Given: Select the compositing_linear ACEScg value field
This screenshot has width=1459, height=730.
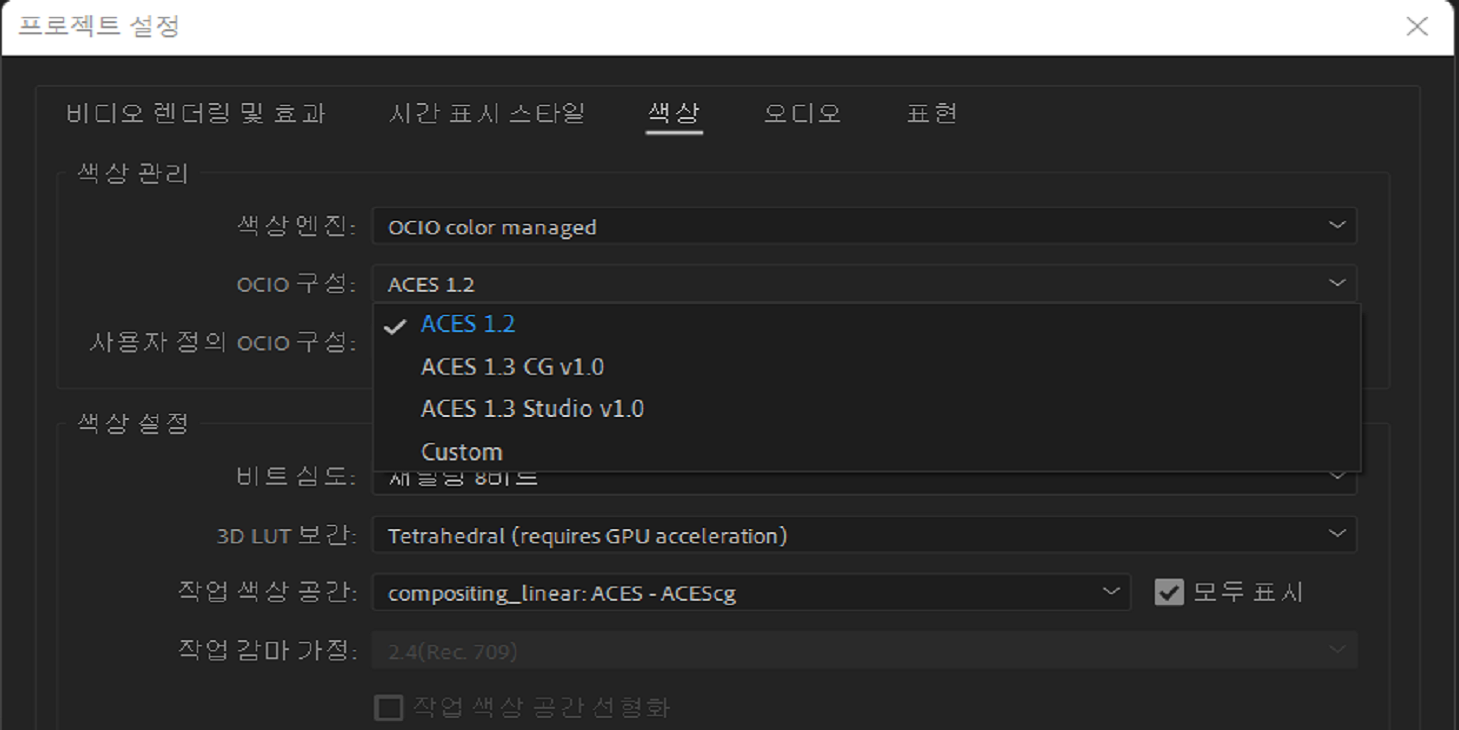Looking at the screenshot, I should pyautogui.click(x=750, y=592).
